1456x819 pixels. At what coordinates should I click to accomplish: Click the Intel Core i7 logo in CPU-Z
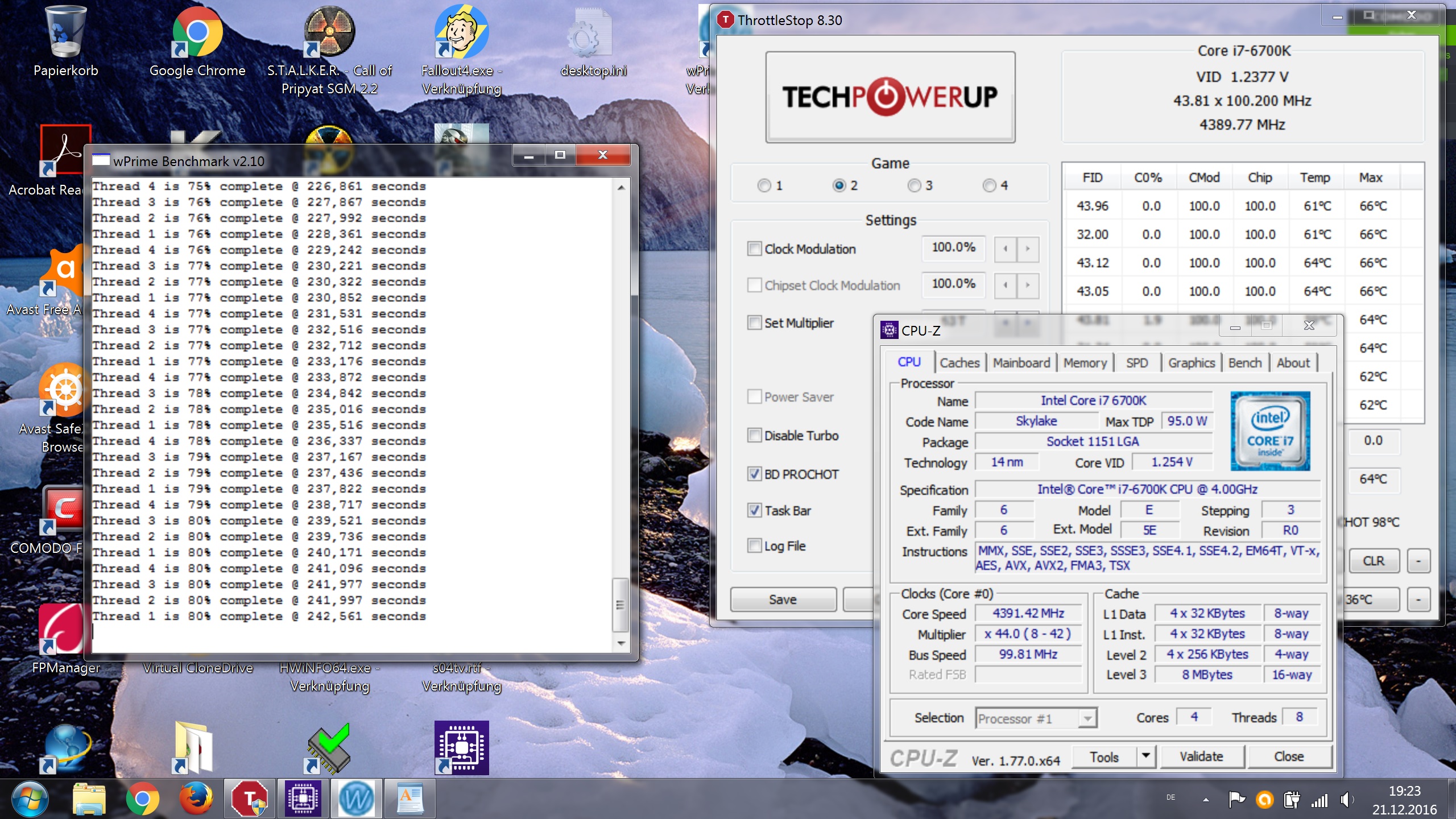1270,431
